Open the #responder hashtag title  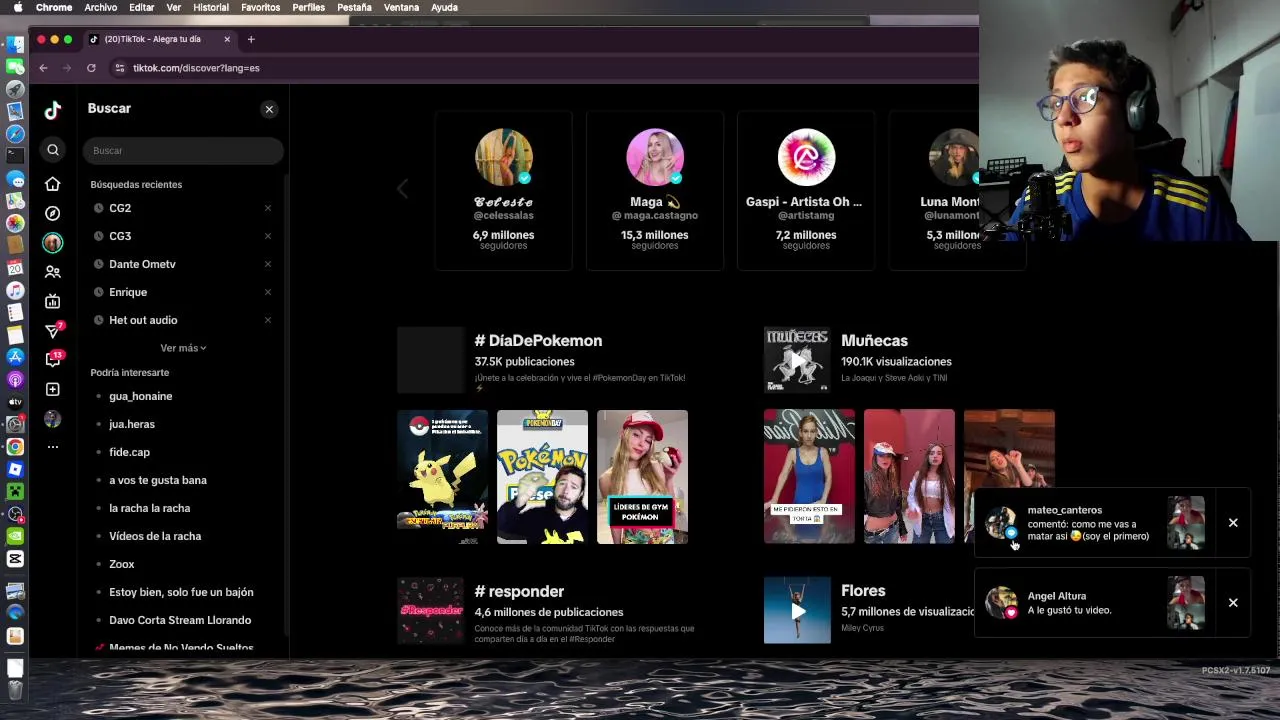pyautogui.click(x=519, y=592)
